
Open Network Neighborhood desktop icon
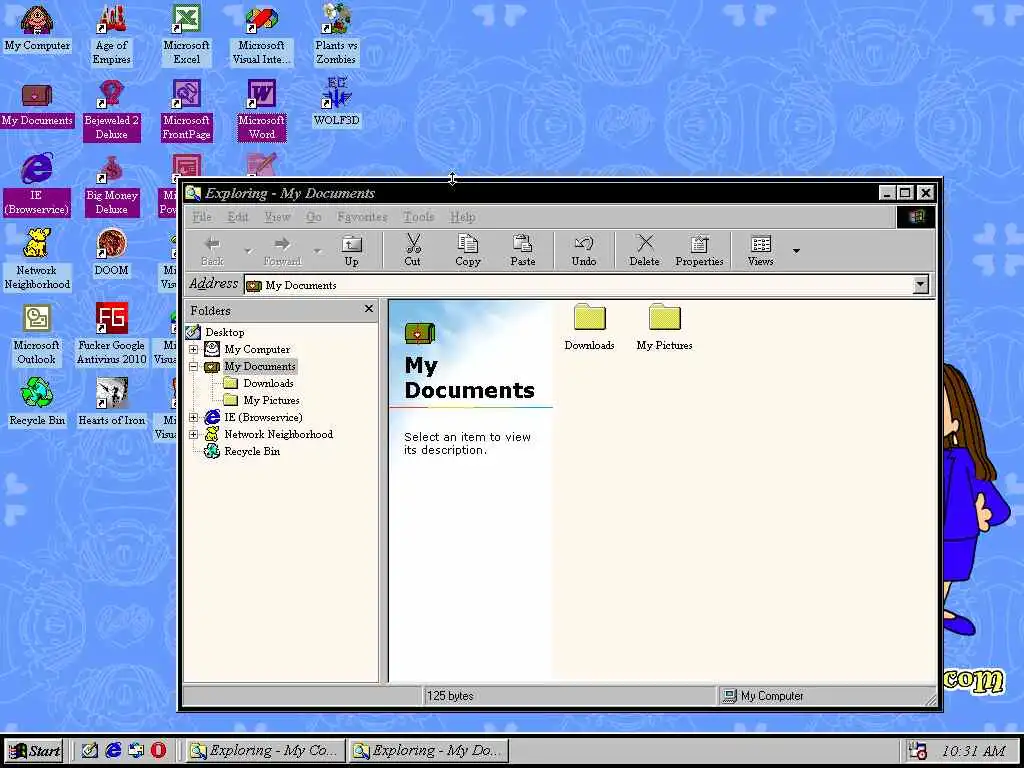click(37, 260)
